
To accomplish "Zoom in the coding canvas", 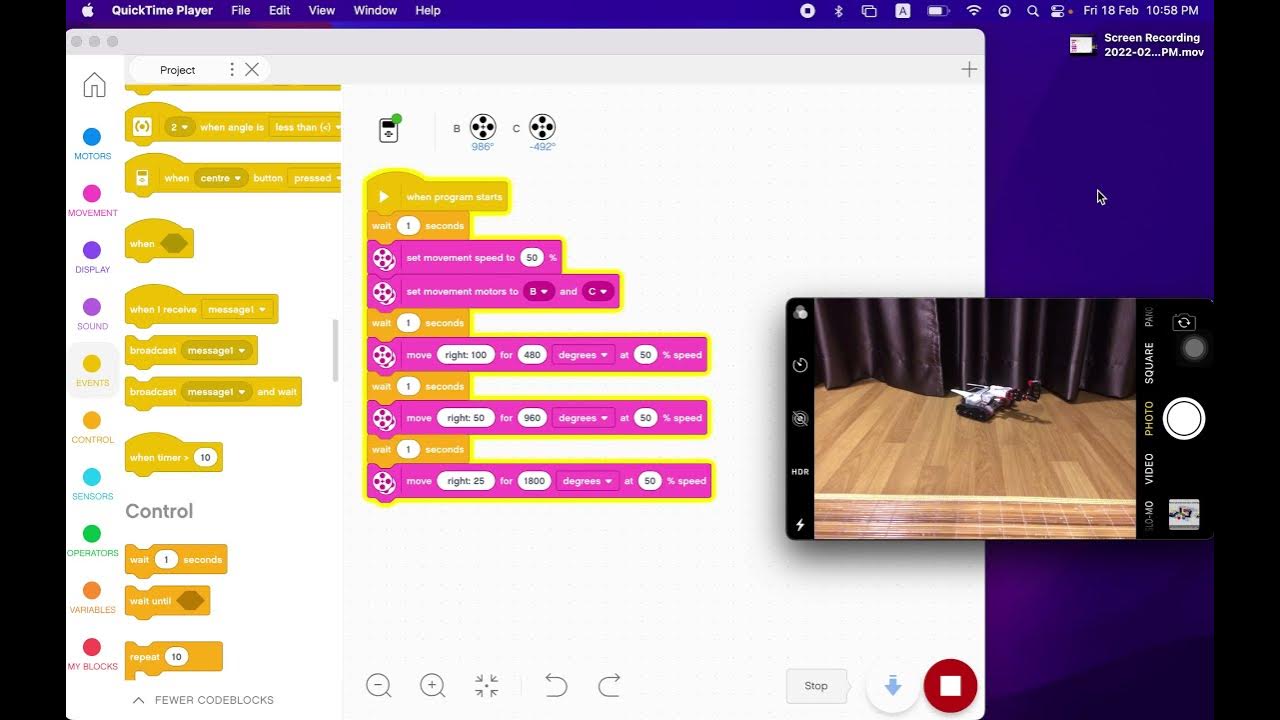I will coord(432,686).
